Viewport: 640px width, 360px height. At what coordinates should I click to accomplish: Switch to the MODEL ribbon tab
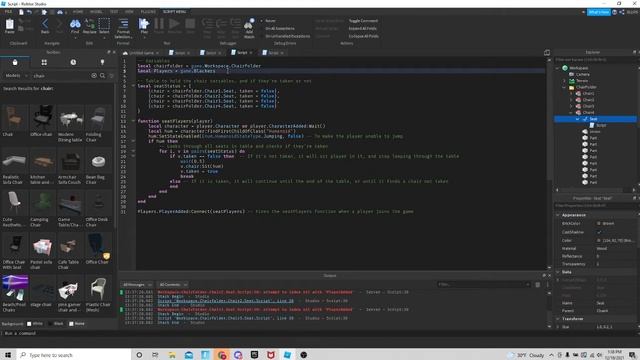coord(96,12)
